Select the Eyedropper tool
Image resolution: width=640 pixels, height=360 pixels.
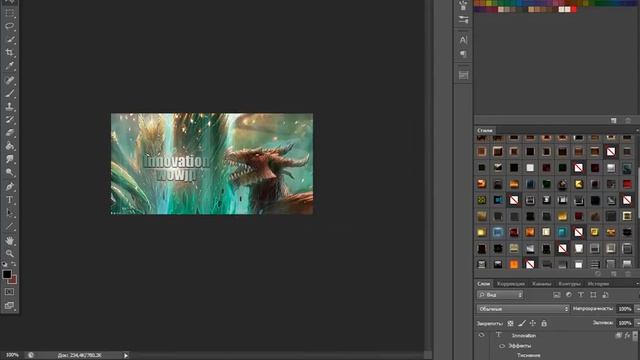[9, 65]
